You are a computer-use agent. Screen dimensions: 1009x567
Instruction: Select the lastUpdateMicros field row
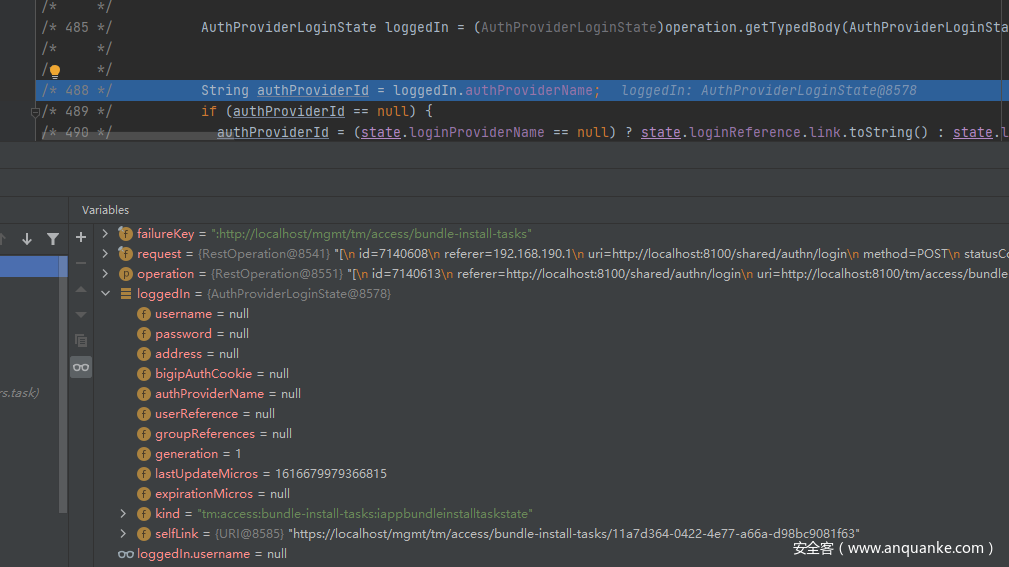click(x=270, y=474)
